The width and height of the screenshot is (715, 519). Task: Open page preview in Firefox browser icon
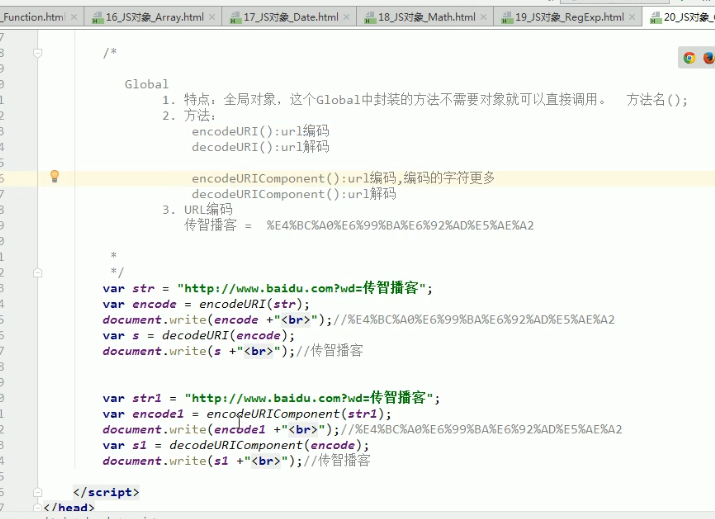(709, 58)
